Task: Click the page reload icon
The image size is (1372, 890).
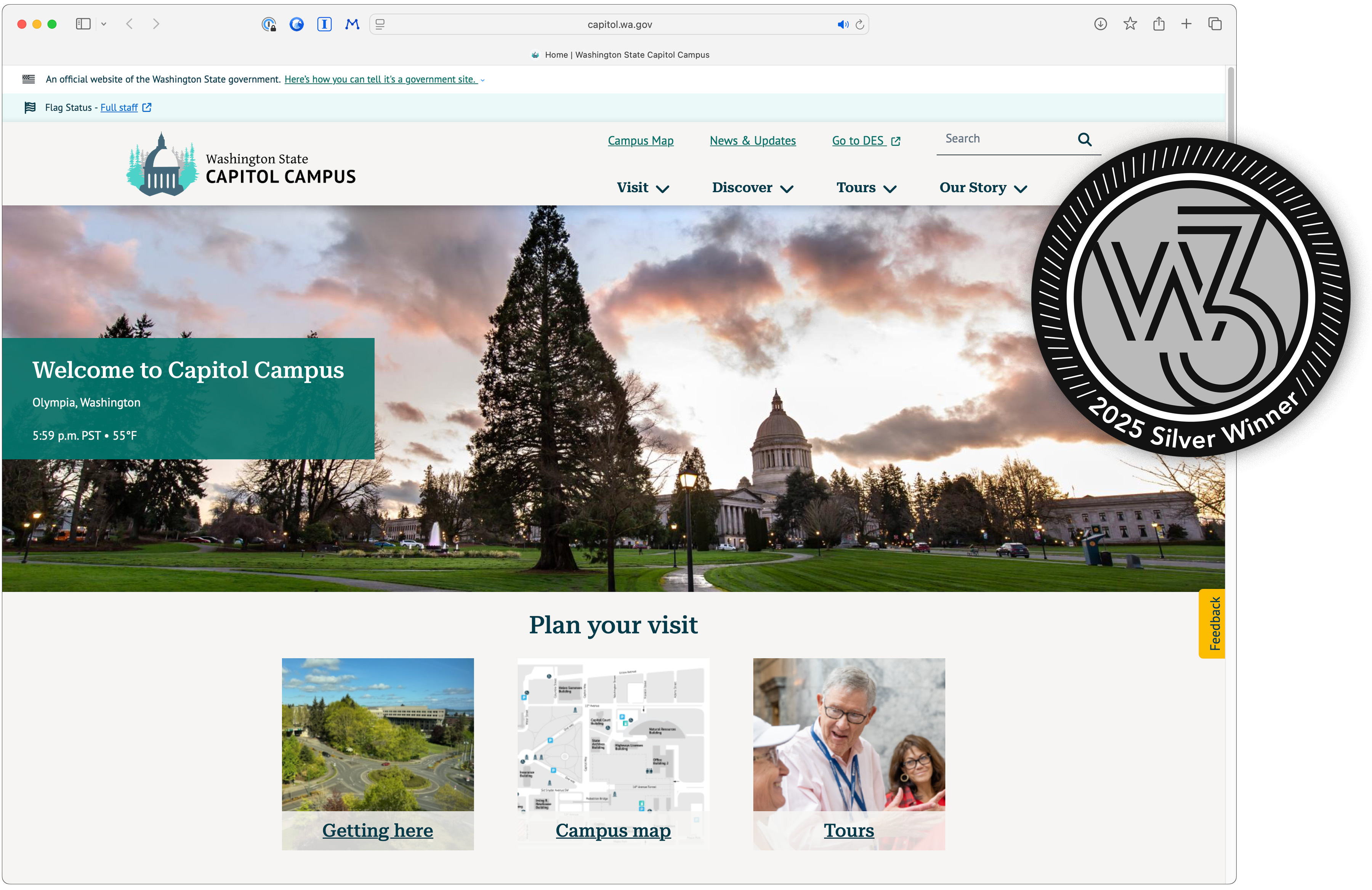Action: (x=859, y=24)
